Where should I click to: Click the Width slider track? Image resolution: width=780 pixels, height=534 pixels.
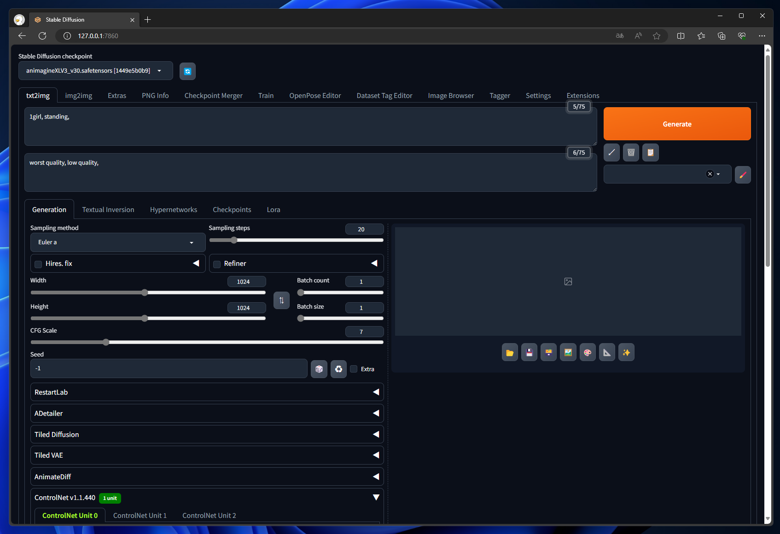click(148, 293)
